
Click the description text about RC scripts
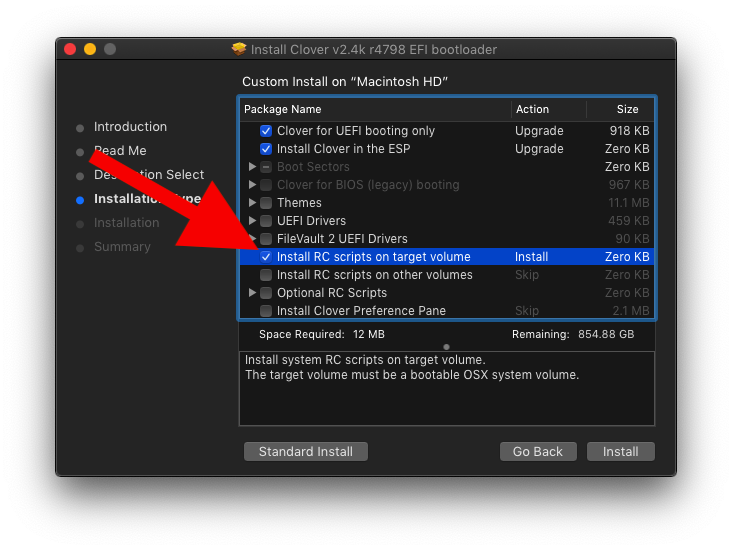412,367
